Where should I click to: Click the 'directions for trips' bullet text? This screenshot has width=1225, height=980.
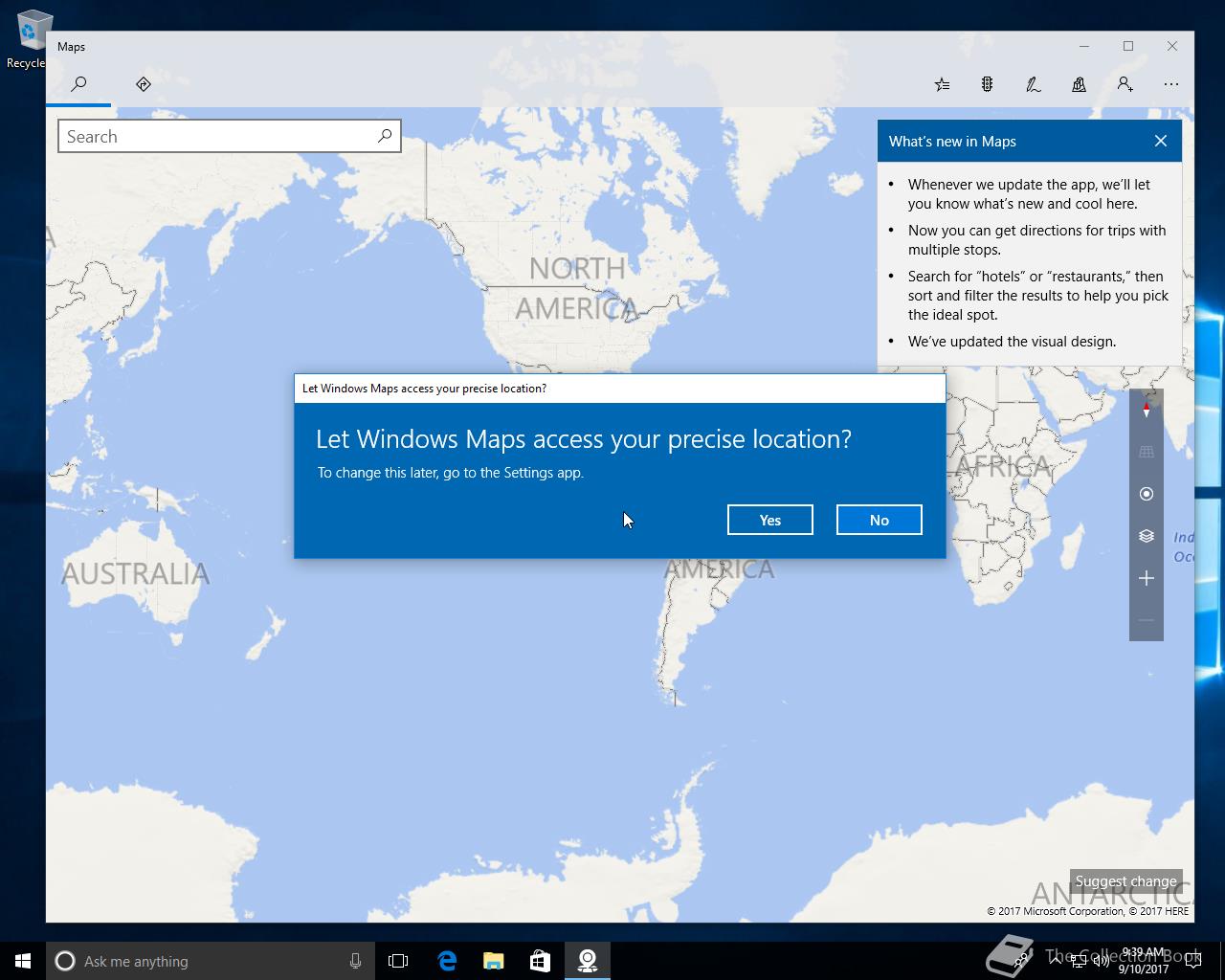tap(1037, 240)
